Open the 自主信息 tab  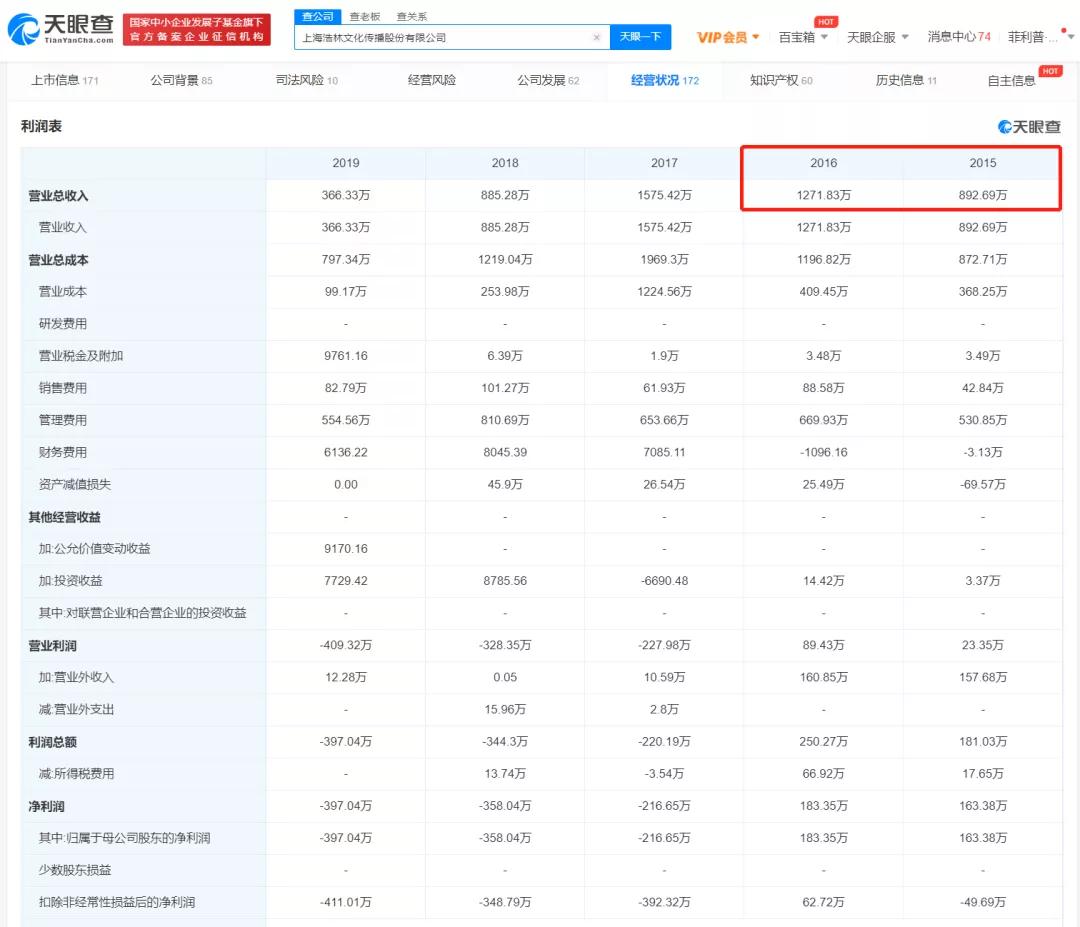(1011, 81)
